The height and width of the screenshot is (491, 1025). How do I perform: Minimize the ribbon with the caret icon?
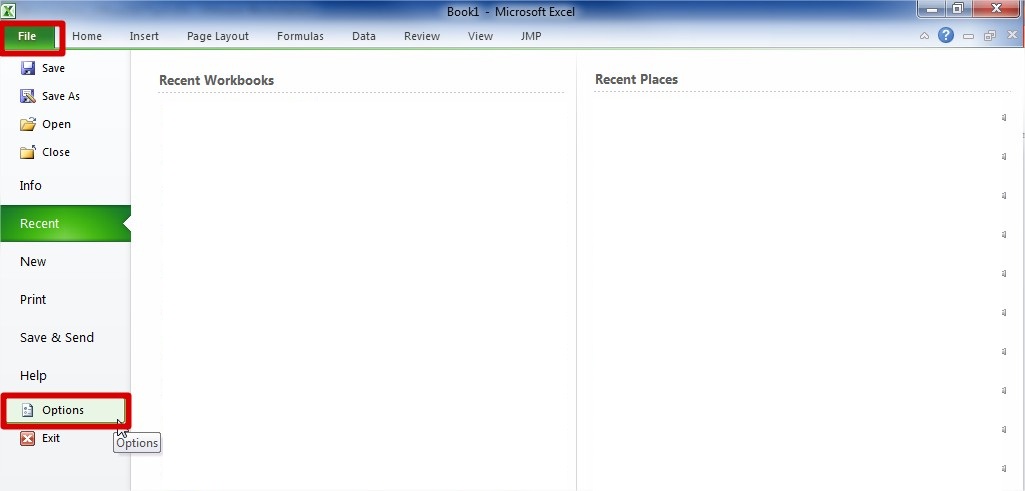925,36
